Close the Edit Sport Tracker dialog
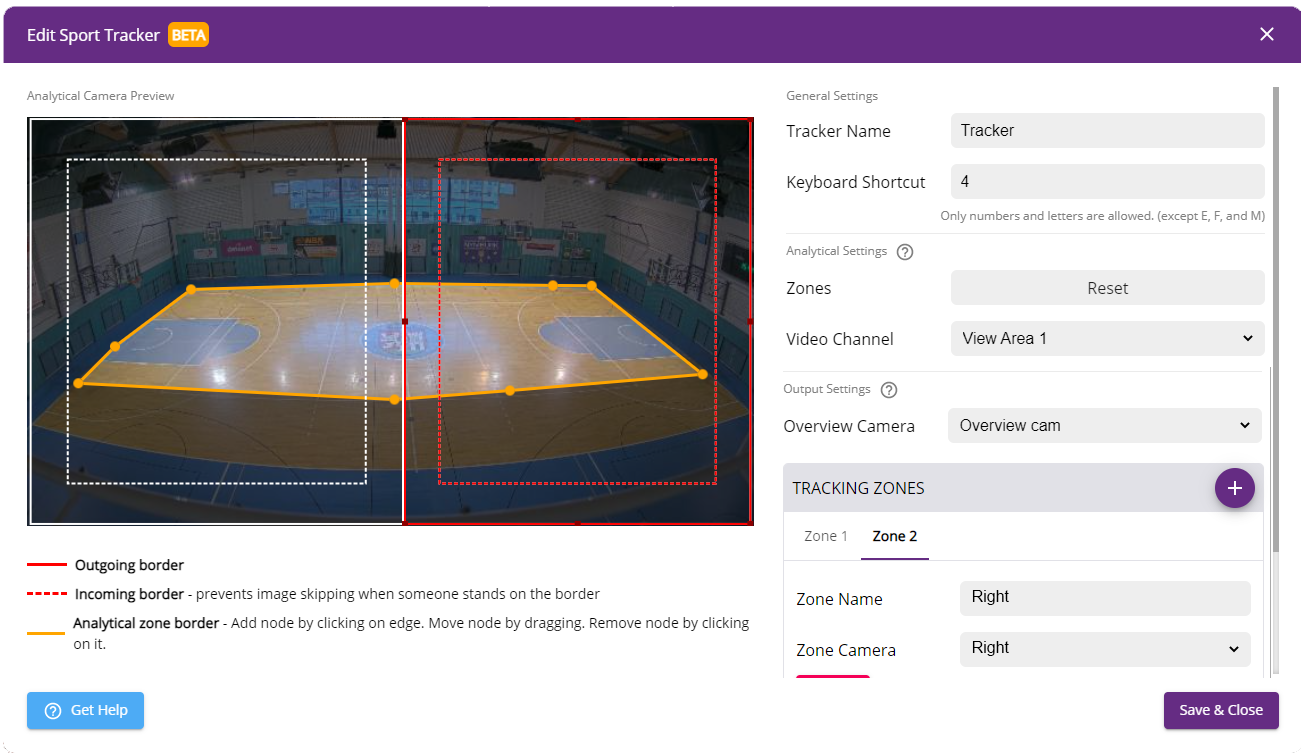The width and height of the screenshot is (1301, 753). point(1266,34)
